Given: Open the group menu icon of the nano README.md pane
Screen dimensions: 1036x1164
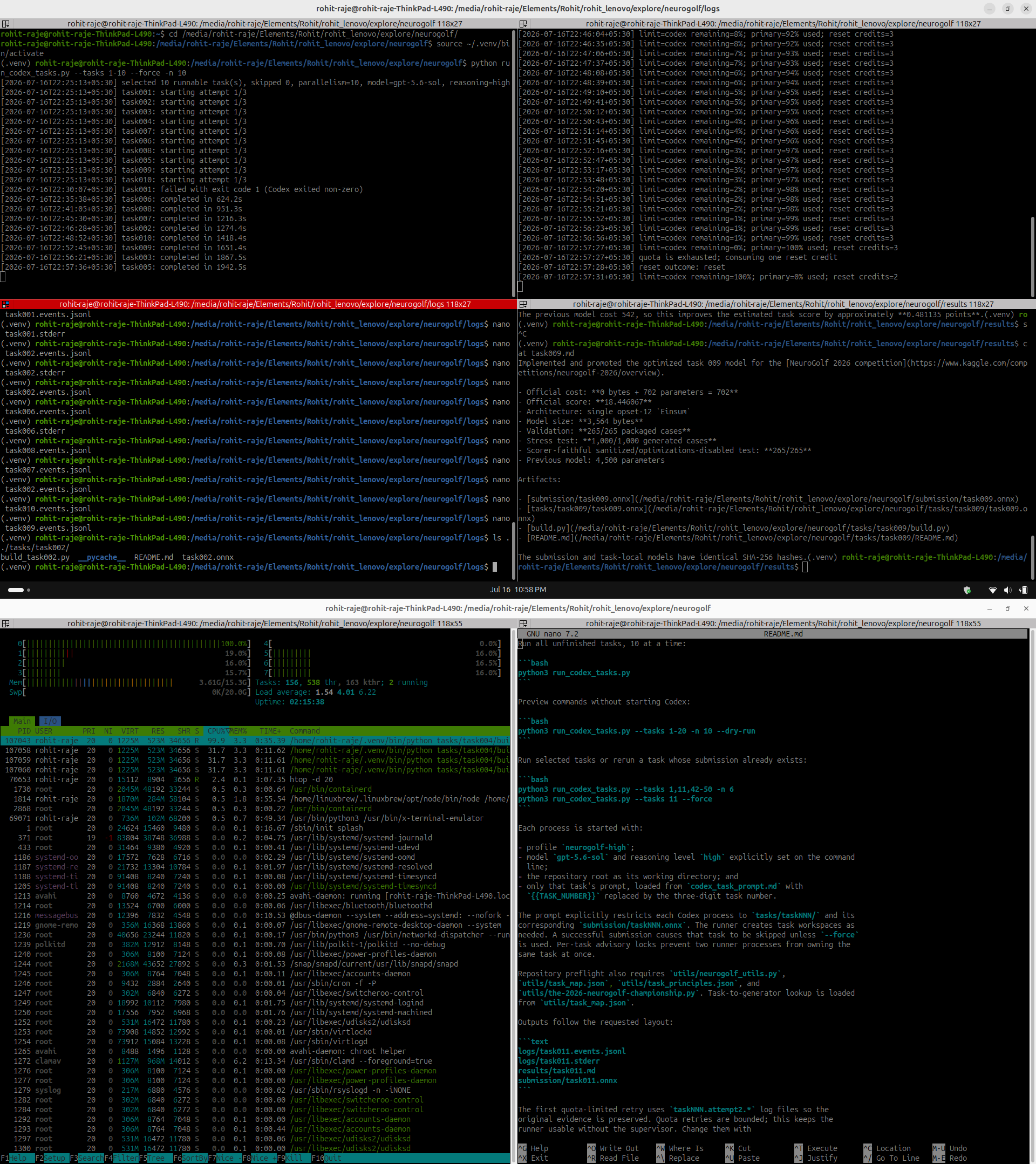Looking at the screenshot, I should point(523,624).
